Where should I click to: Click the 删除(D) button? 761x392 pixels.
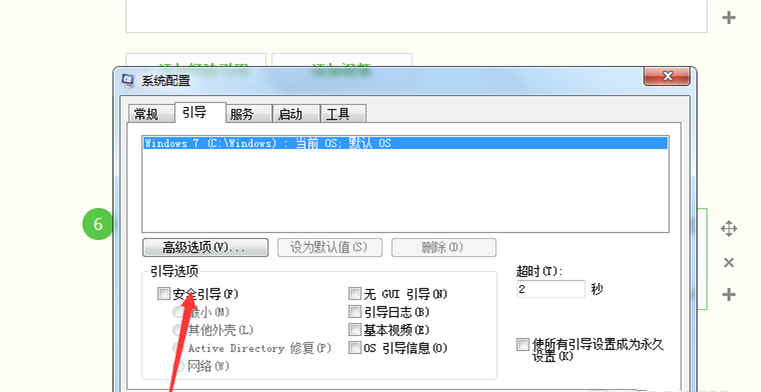coord(444,247)
